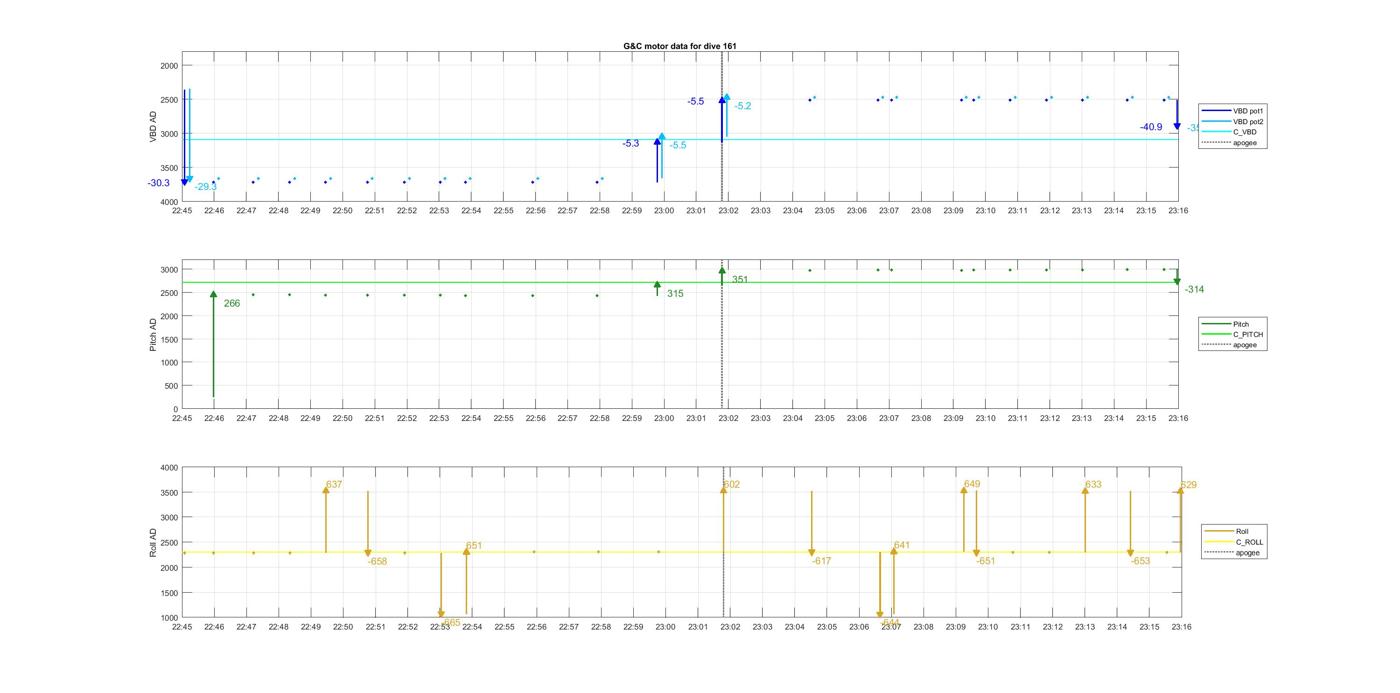Image resolution: width=1400 pixels, height=693 pixels.
Task: Click the '-30.3' VBD data label
Action: coord(158,183)
